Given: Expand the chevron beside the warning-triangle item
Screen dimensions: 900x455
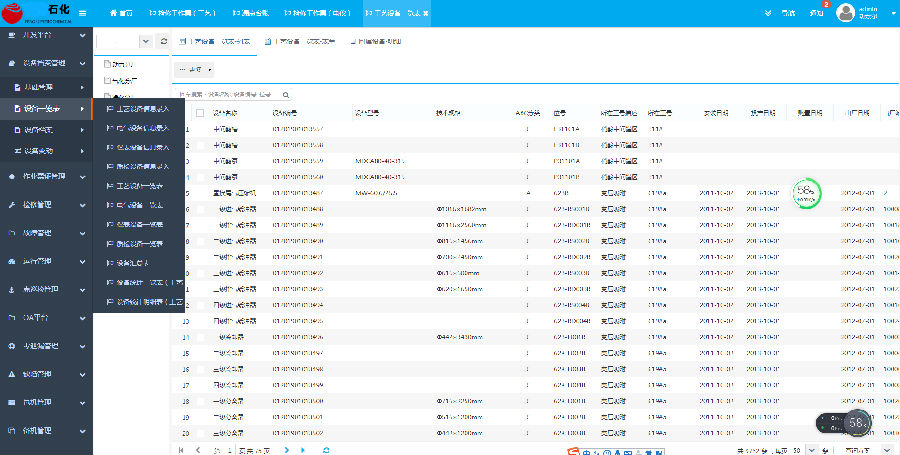Looking at the screenshot, I should (x=83, y=375).
